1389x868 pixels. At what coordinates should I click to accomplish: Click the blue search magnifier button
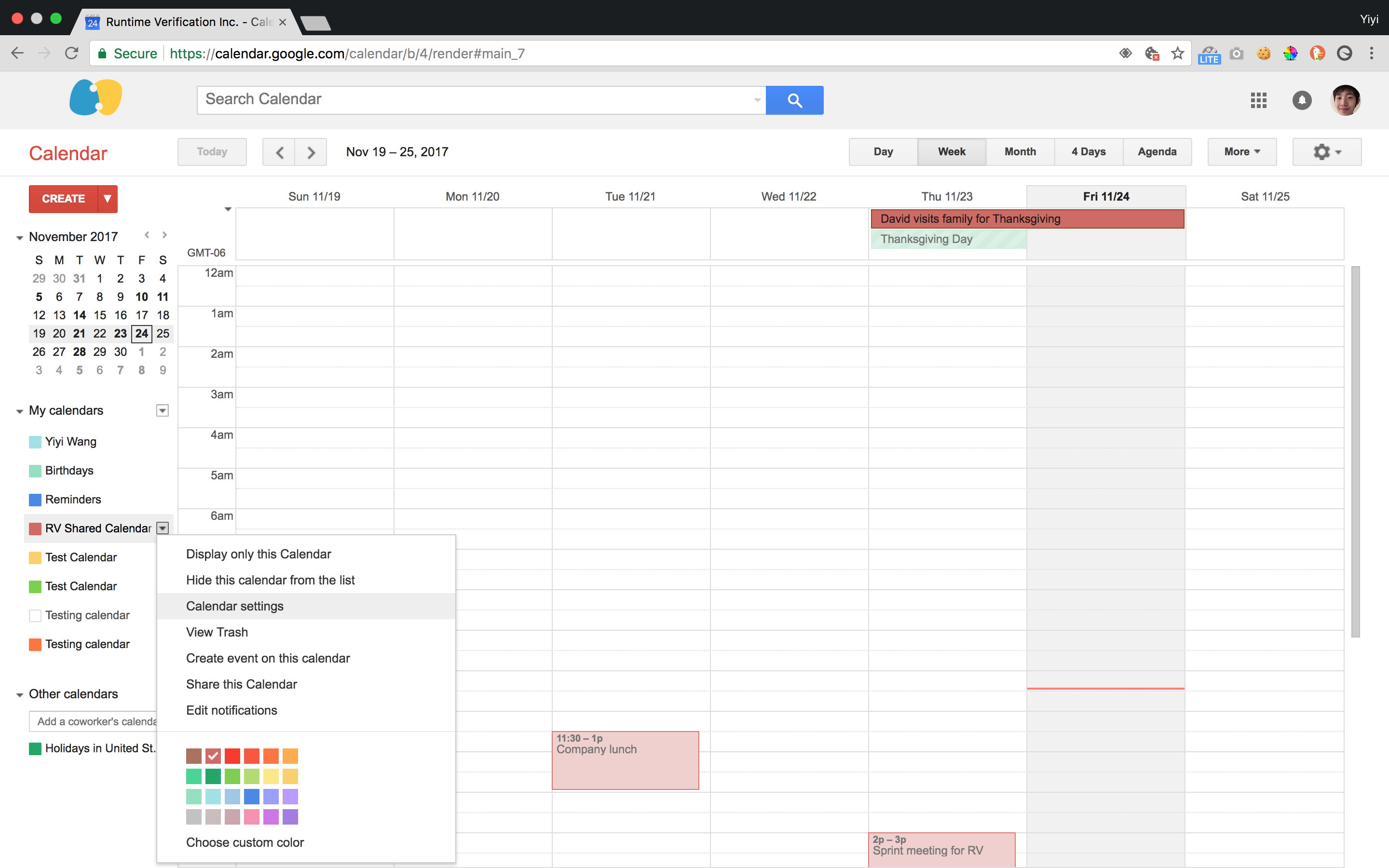tap(794, 100)
